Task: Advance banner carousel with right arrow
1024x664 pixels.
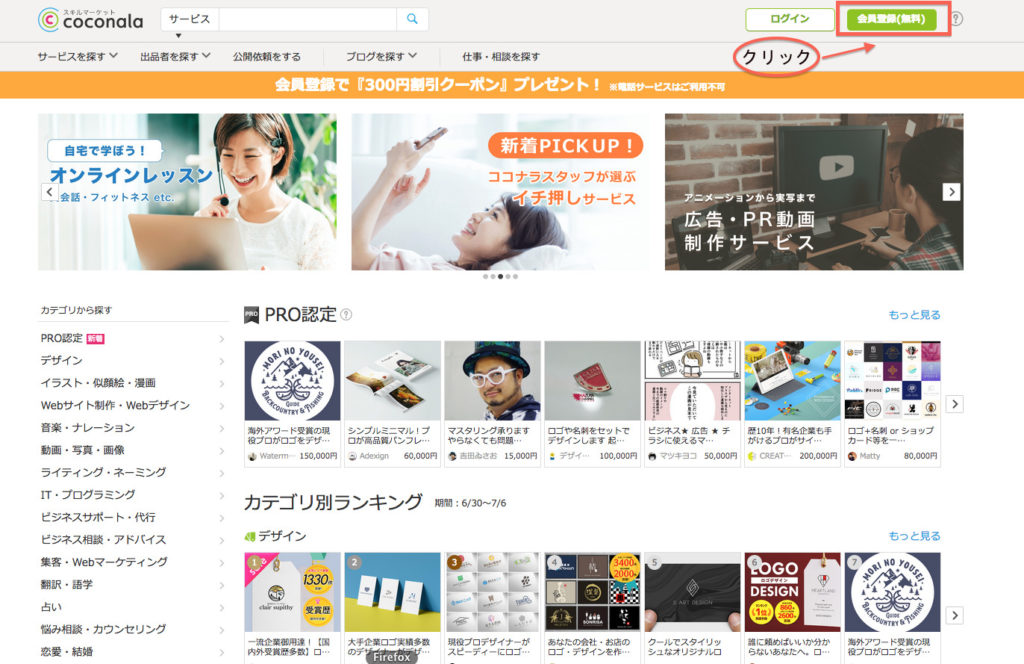Action: tap(952, 192)
